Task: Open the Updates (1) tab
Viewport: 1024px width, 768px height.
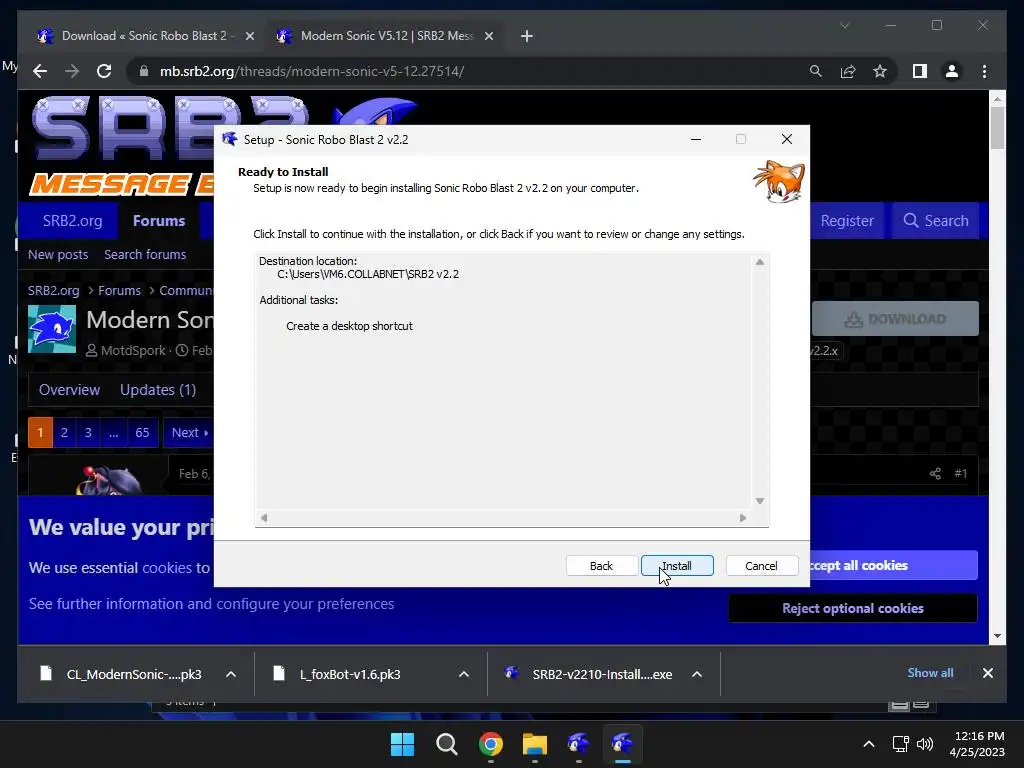Action: [x=158, y=390]
